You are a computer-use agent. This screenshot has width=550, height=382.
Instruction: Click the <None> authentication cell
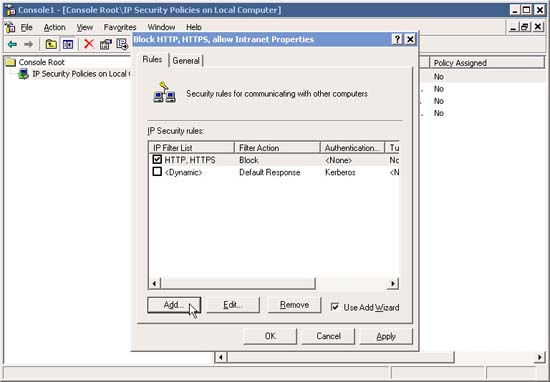pos(338,160)
